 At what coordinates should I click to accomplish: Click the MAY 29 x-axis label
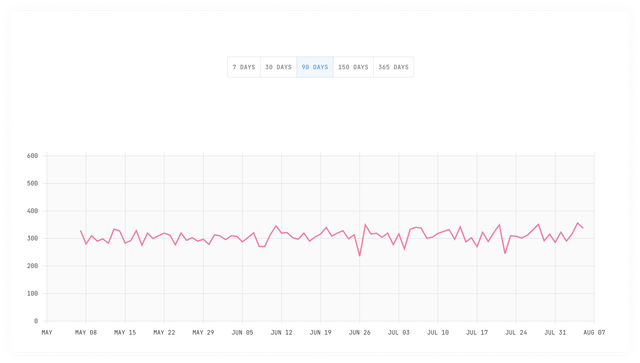point(203,332)
